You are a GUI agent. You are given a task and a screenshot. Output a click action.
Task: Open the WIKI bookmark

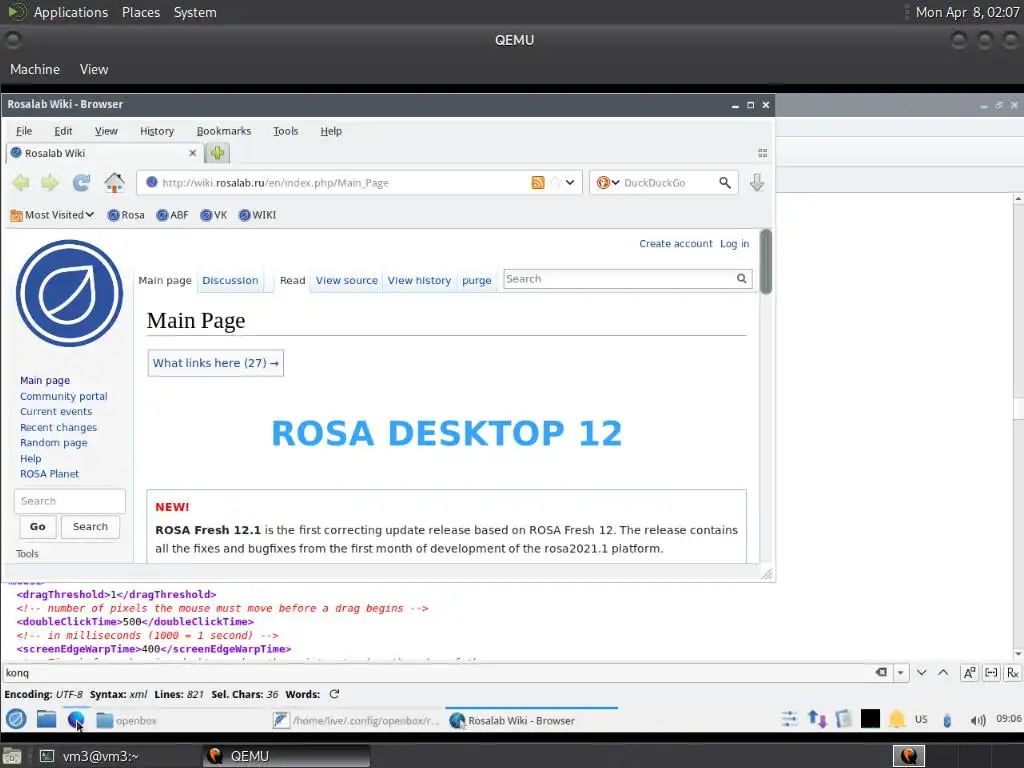pyautogui.click(x=257, y=215)
